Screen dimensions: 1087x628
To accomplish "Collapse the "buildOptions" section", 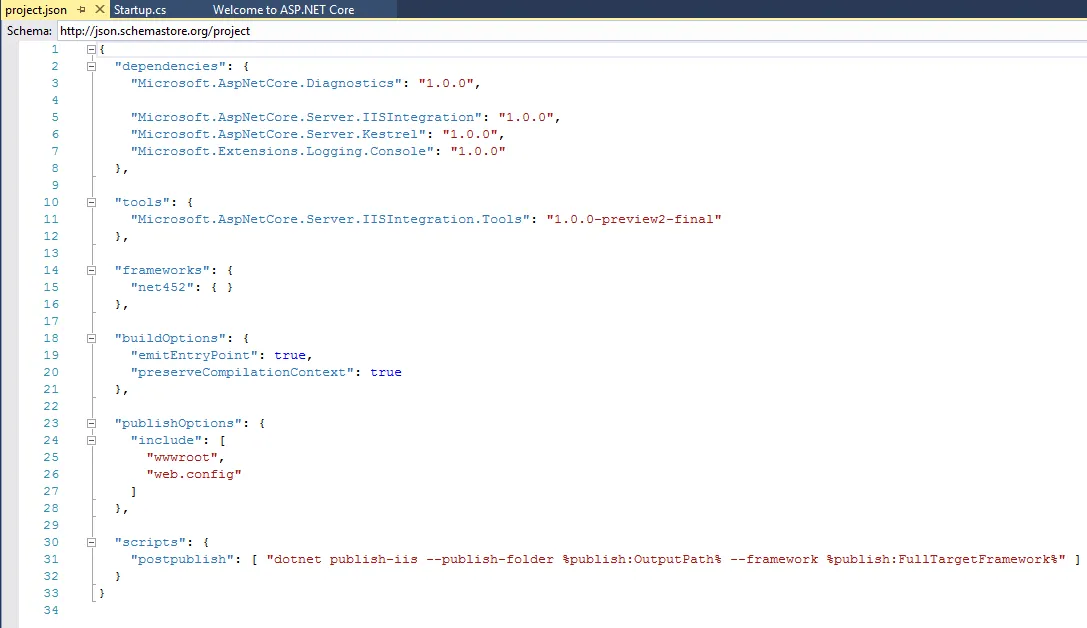I will 91,338.
